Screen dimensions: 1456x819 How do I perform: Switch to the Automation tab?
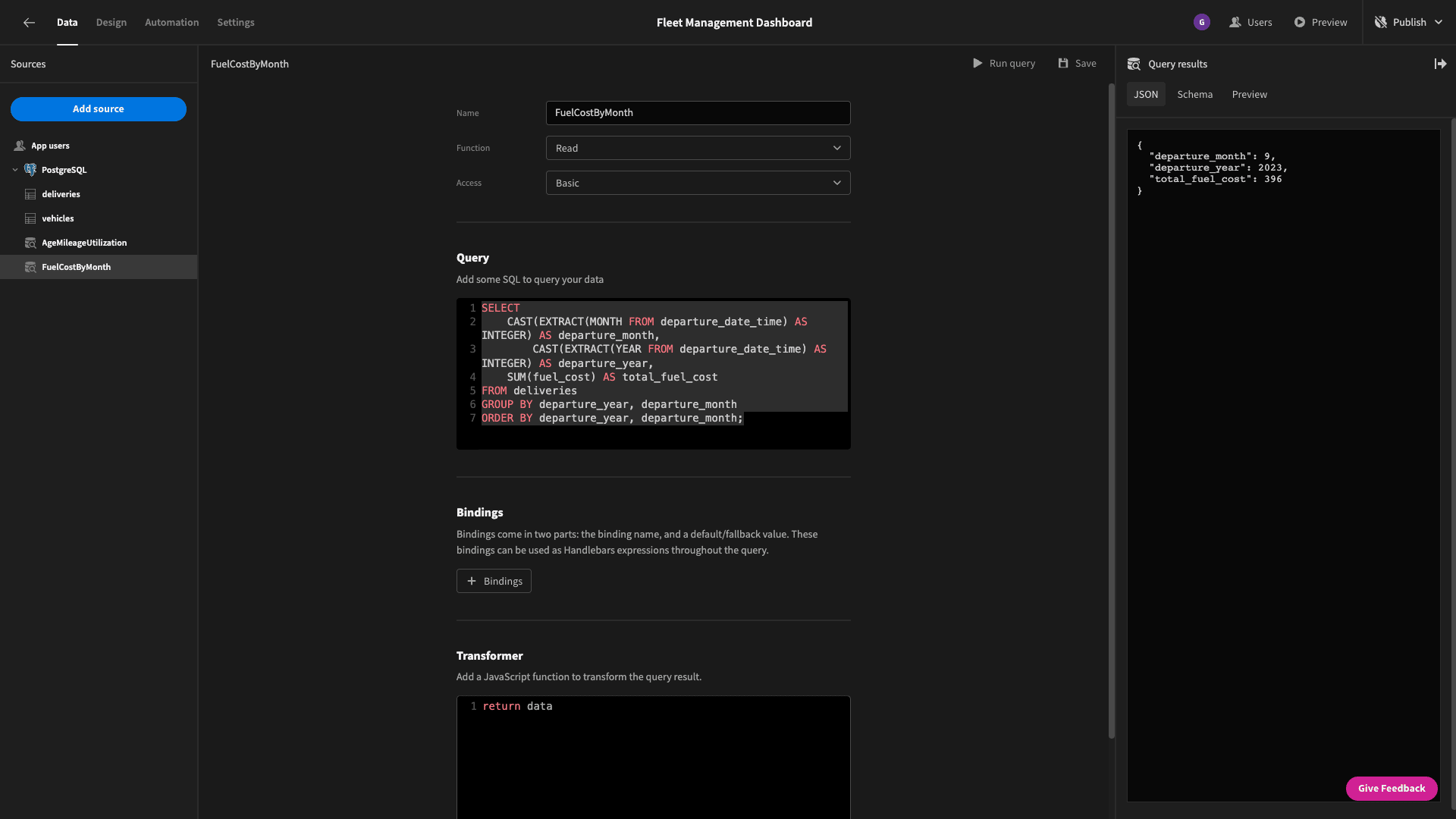click(x=171, y=23)
